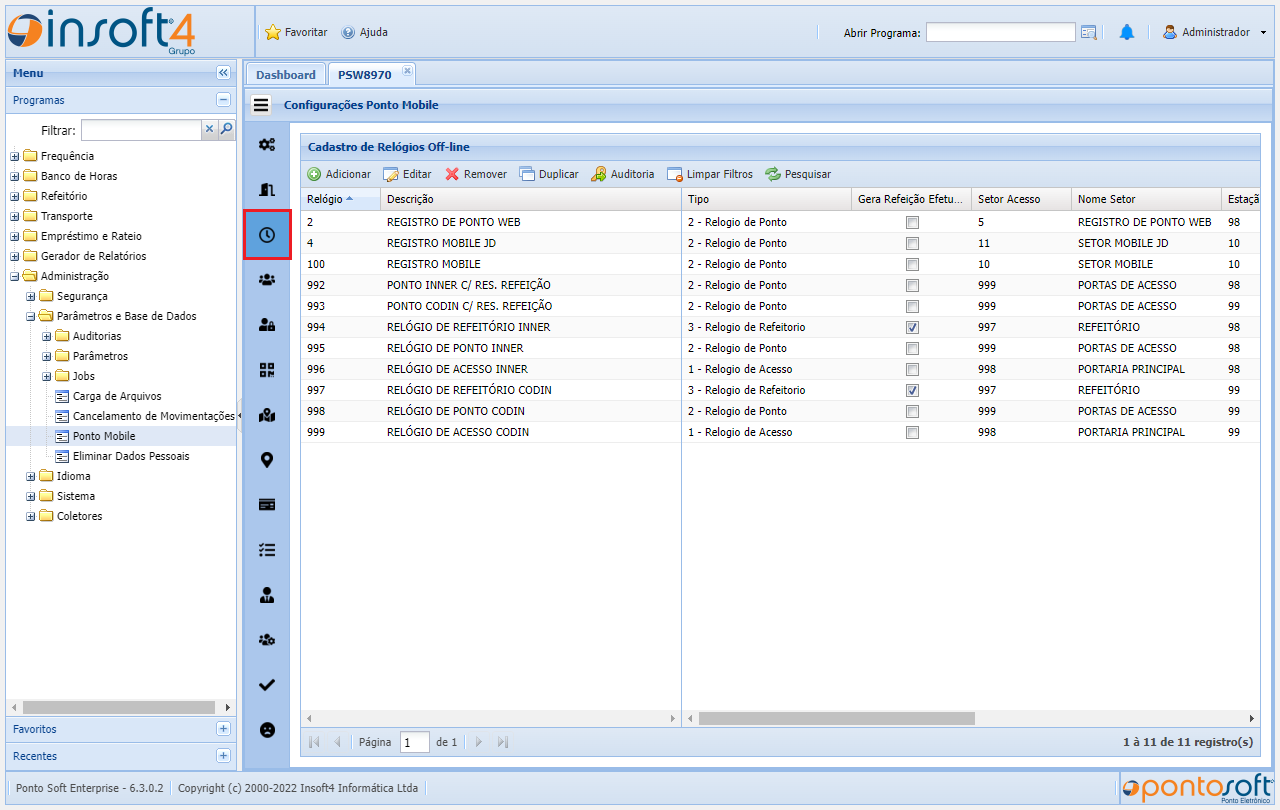Click the Limpar Filtros button
1280x810 pixels.
tap(710, 174)
